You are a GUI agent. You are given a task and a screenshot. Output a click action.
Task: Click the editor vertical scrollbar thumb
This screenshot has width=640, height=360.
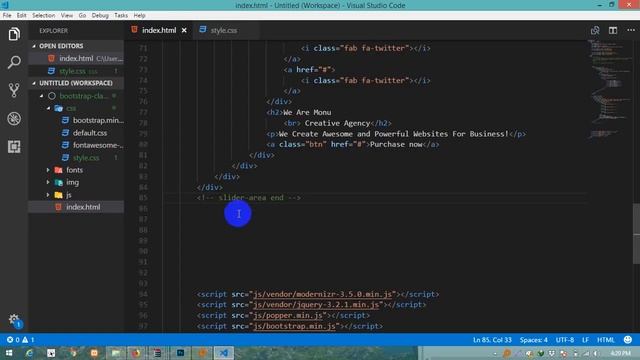tap(636, 233)
